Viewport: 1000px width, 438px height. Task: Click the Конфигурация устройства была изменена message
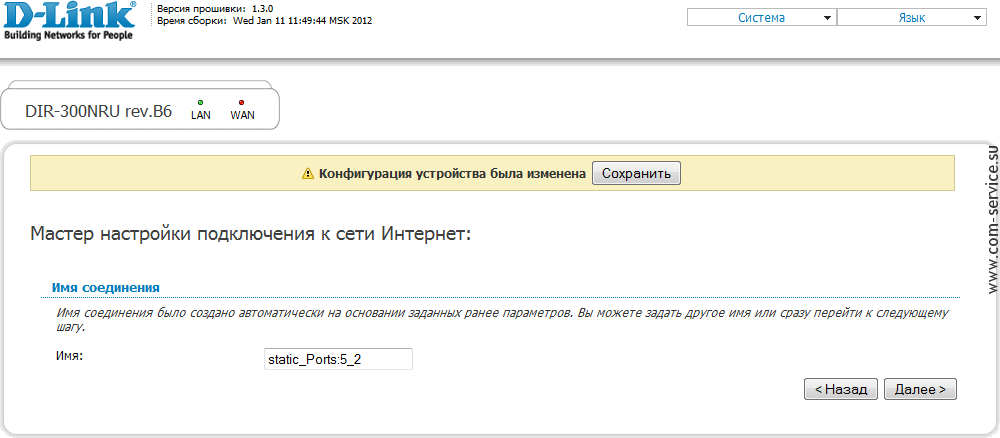[452, 173]
